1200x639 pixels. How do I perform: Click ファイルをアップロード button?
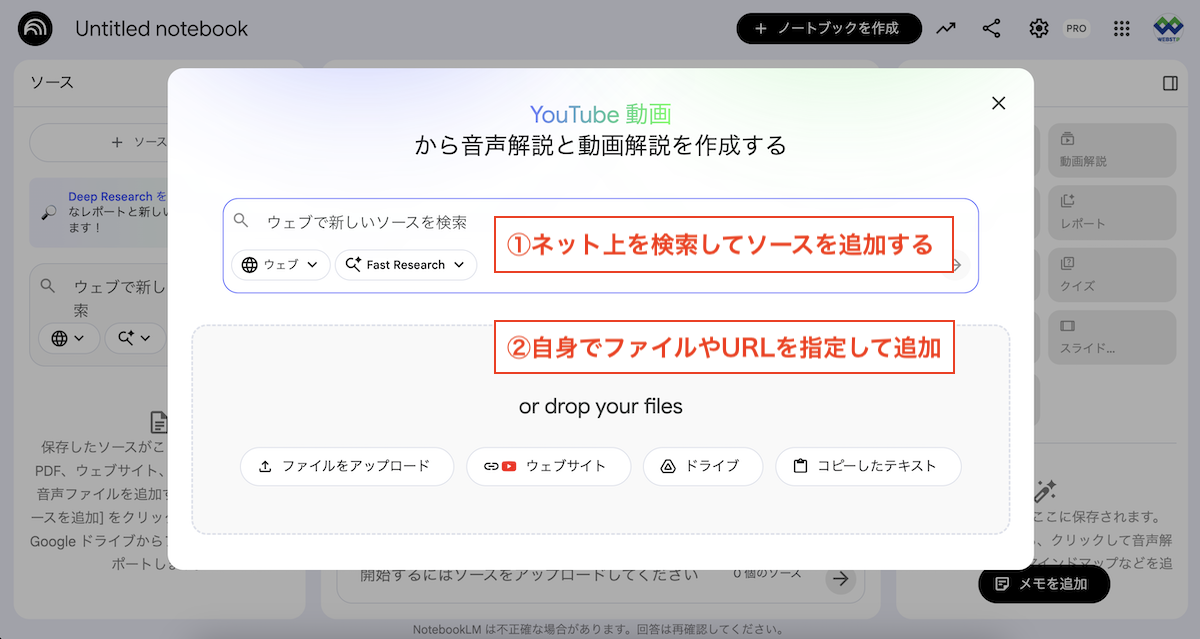(x=346, y=466)
